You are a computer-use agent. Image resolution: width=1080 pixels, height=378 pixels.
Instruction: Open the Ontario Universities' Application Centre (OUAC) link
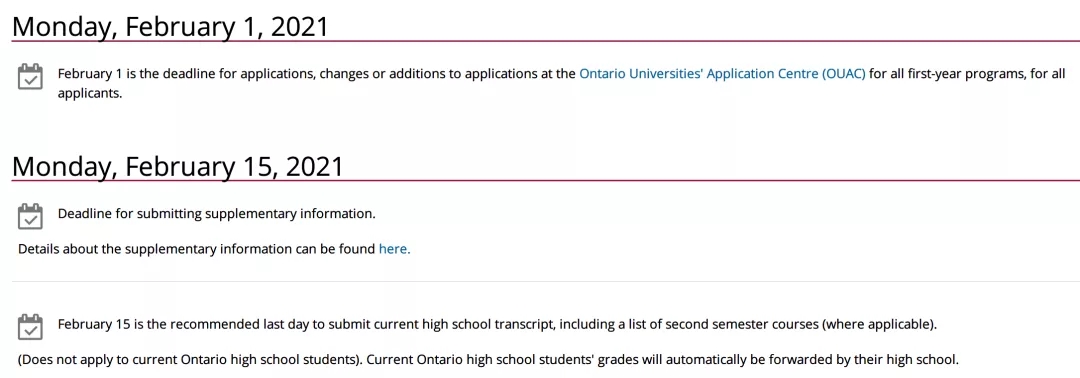722,73
